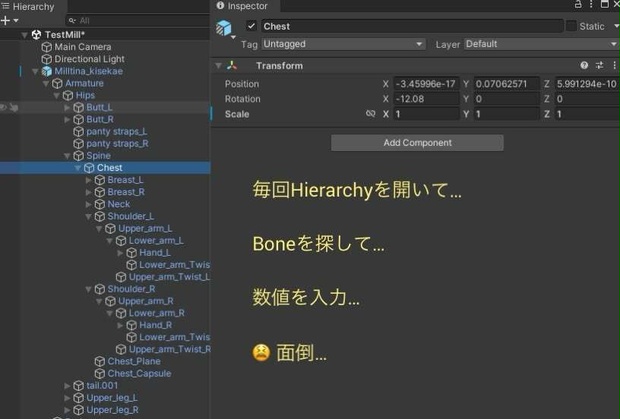Click the Transform component help icon
This screenshot has width=620, height=419.
coord(584,66)
